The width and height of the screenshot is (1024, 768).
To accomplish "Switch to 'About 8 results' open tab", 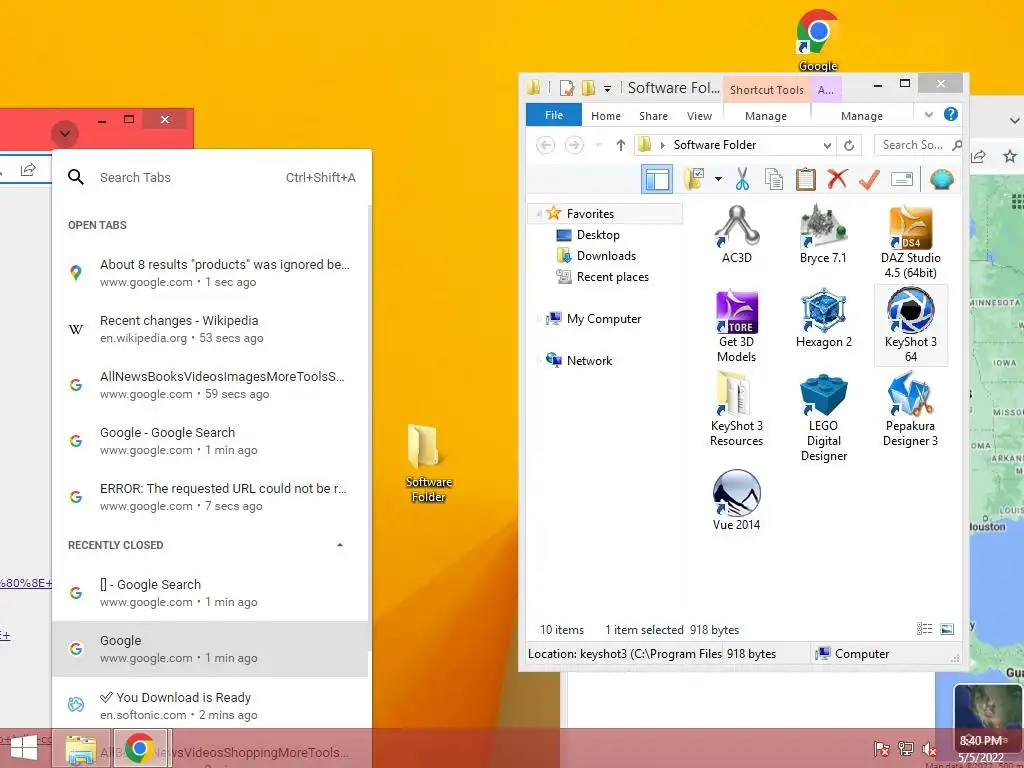I will [x=210, y=273].
